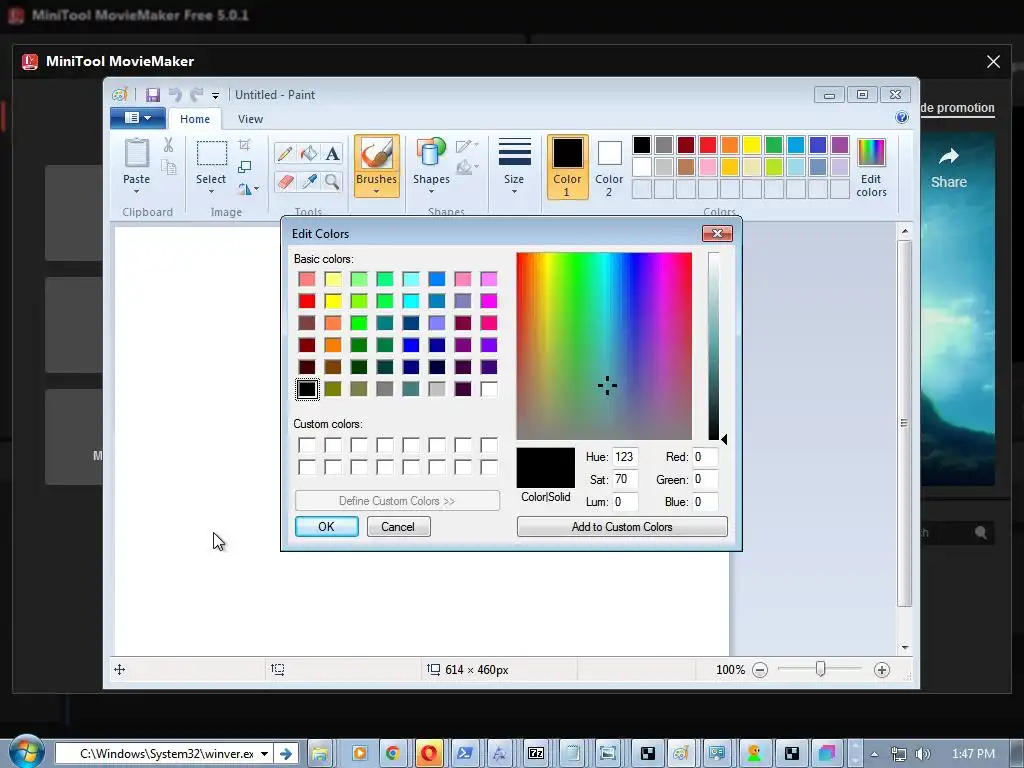Pick the magenta basic color swatch
The width and height of the screenshot is (1024, 768).
pos(488,301)
